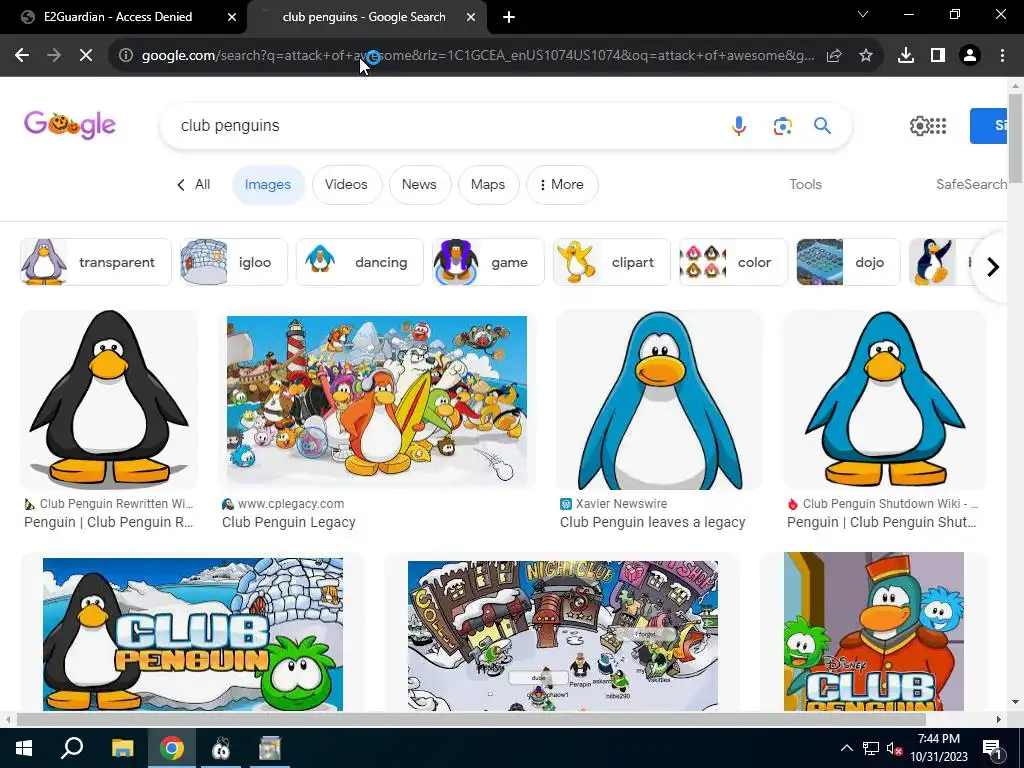Open the black penguin image

click(109, 400)
